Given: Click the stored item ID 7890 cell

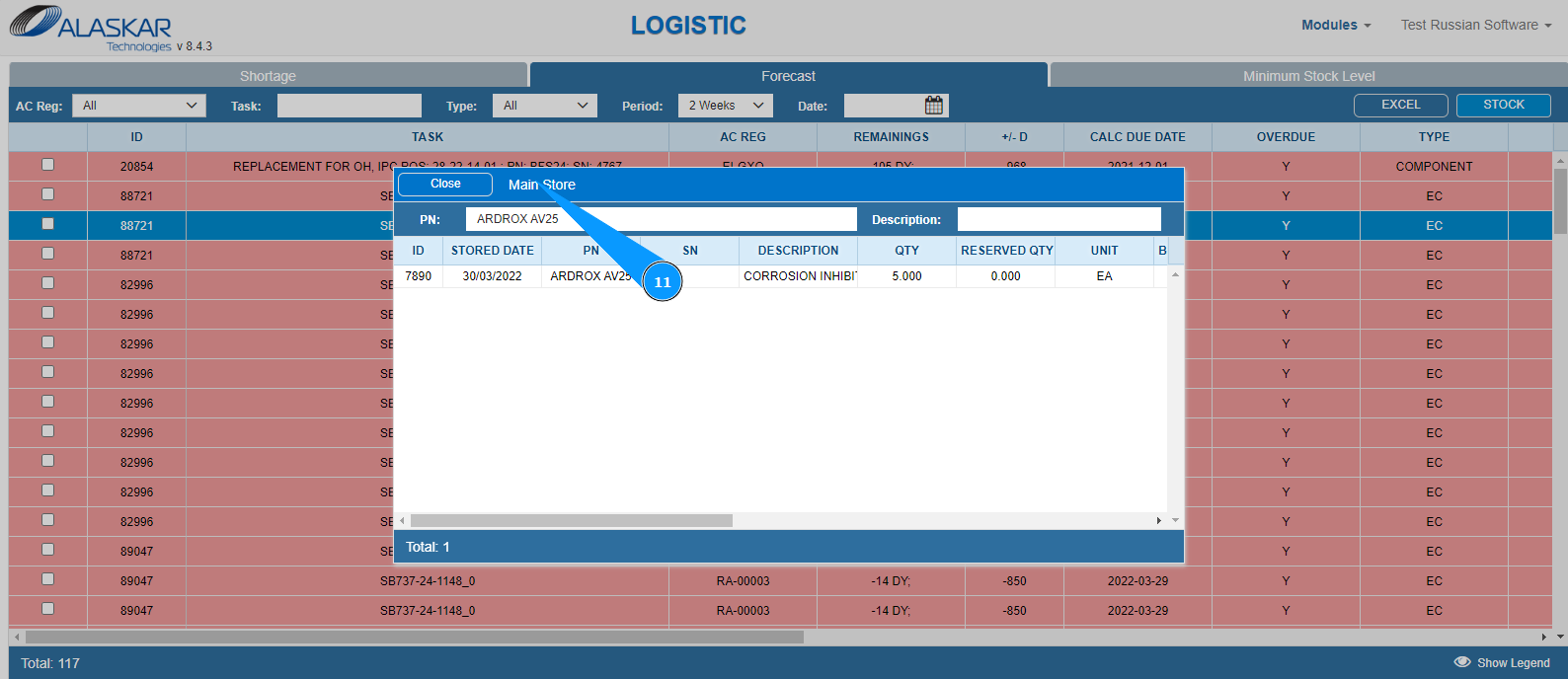Looking at the screenshot, I should (x=419, y=276).
